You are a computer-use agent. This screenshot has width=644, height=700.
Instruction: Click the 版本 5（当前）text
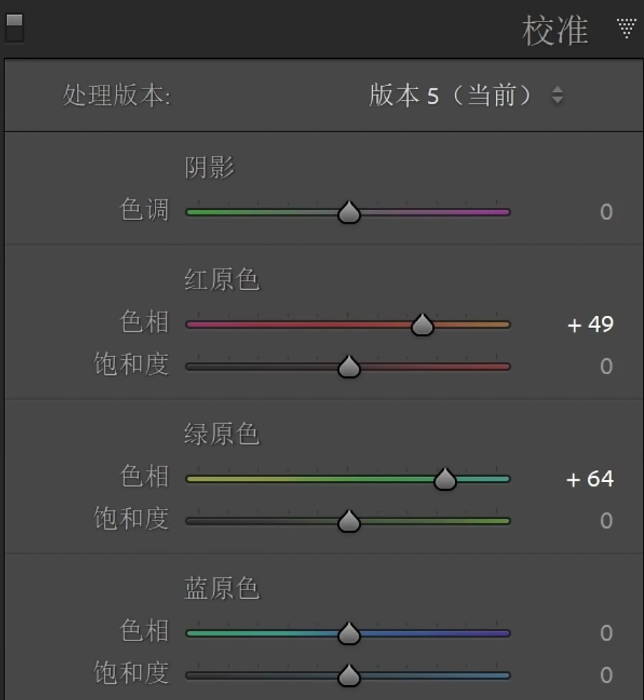[x=451, y=95]
